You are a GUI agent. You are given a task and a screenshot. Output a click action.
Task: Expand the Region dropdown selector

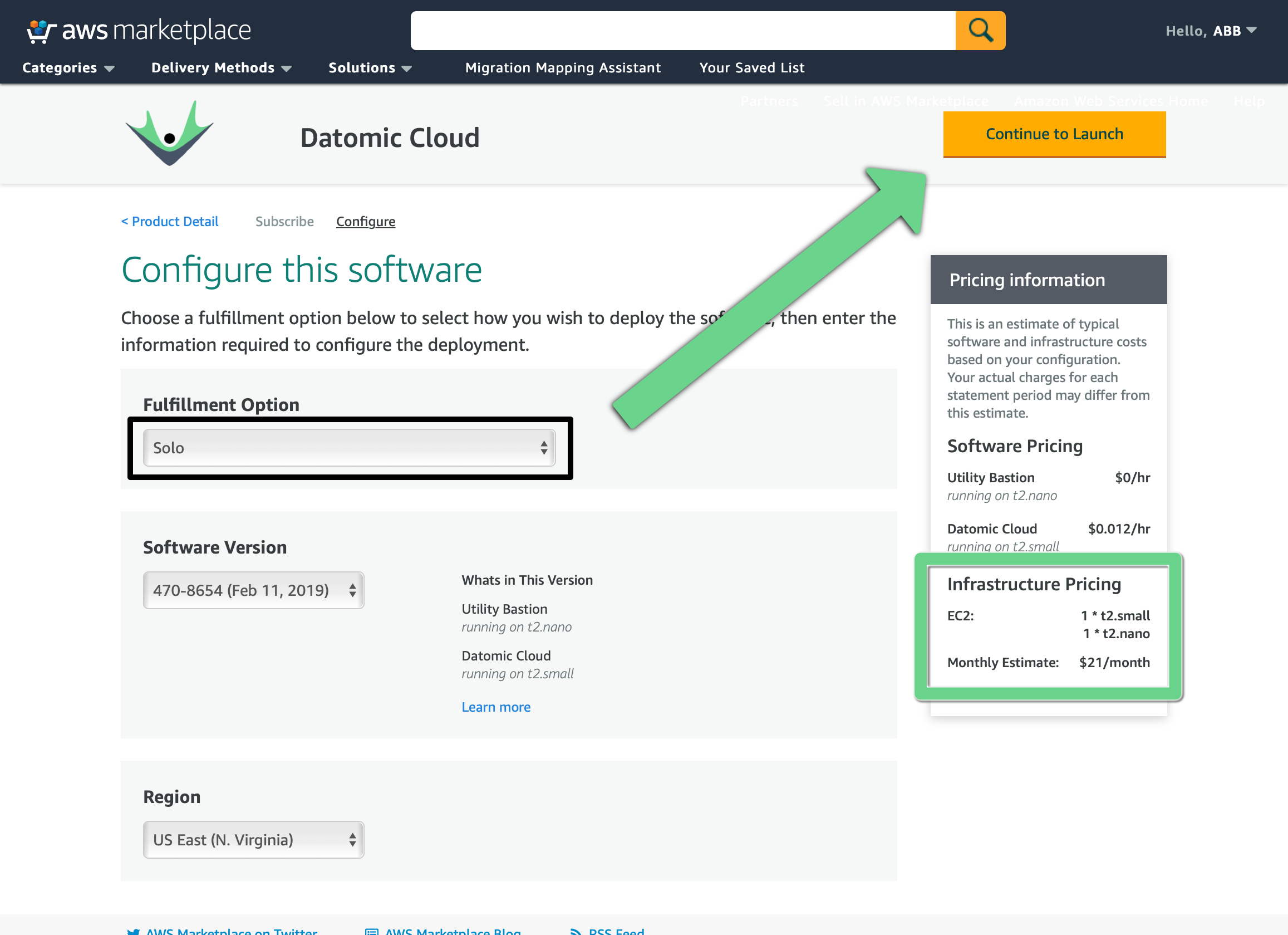pyautogui.click(x=254, y=840)
